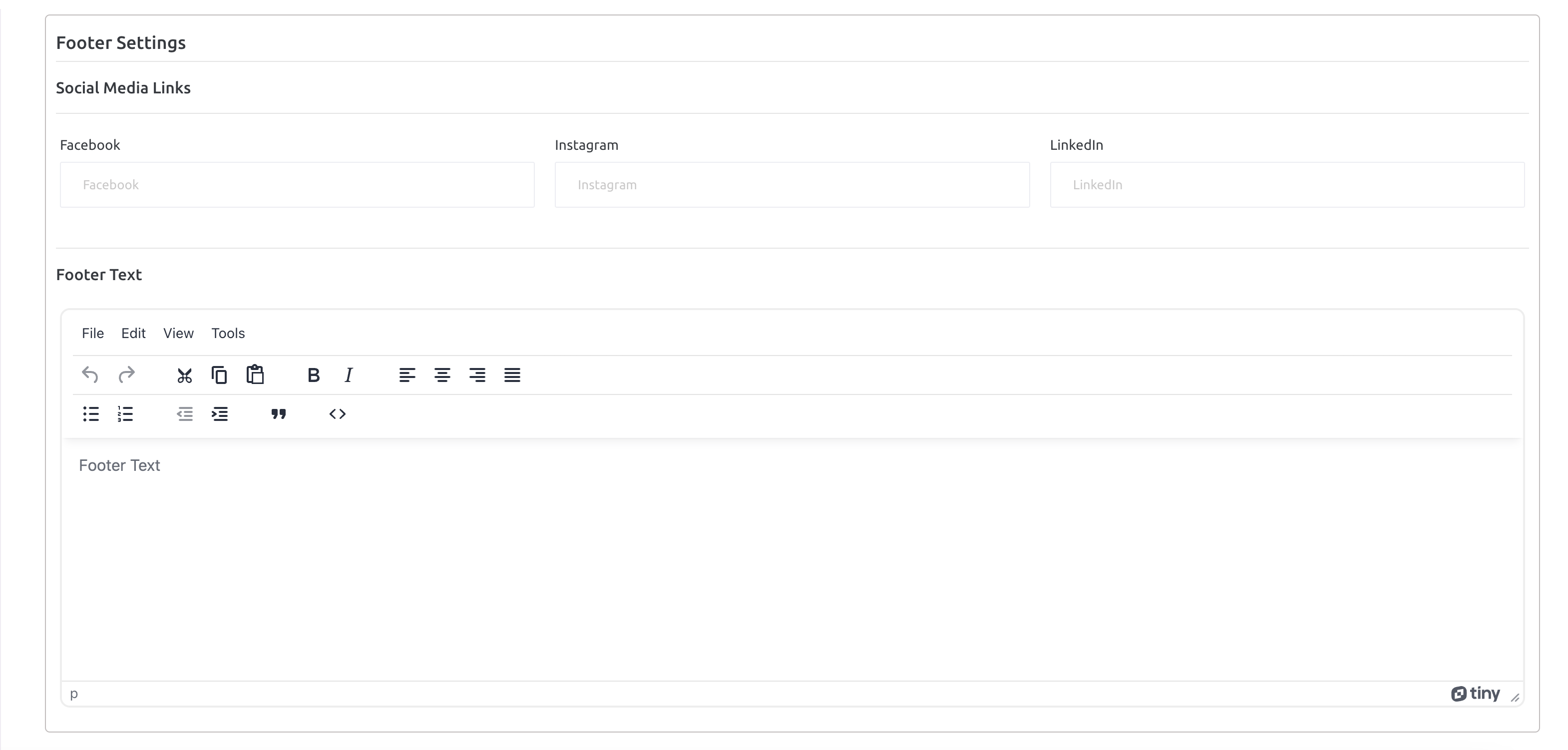Viewport: 1568px width, 750px height.
Task: Paste from the clipboard
Action: tap(255, 375)
